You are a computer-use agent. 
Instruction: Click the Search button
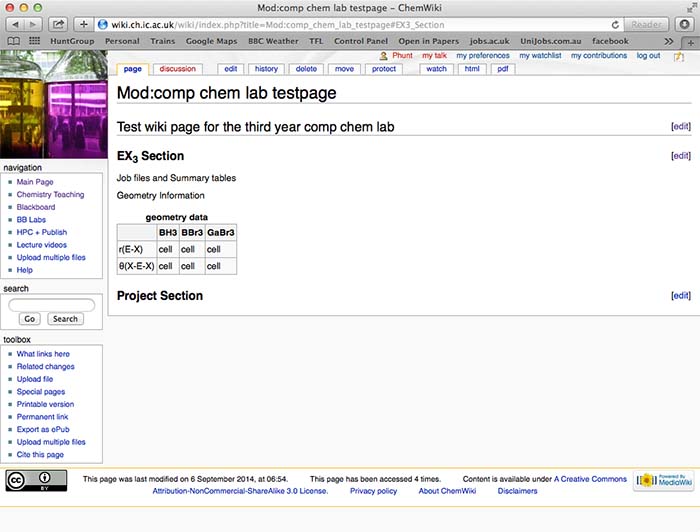click(x=65, y=319)
